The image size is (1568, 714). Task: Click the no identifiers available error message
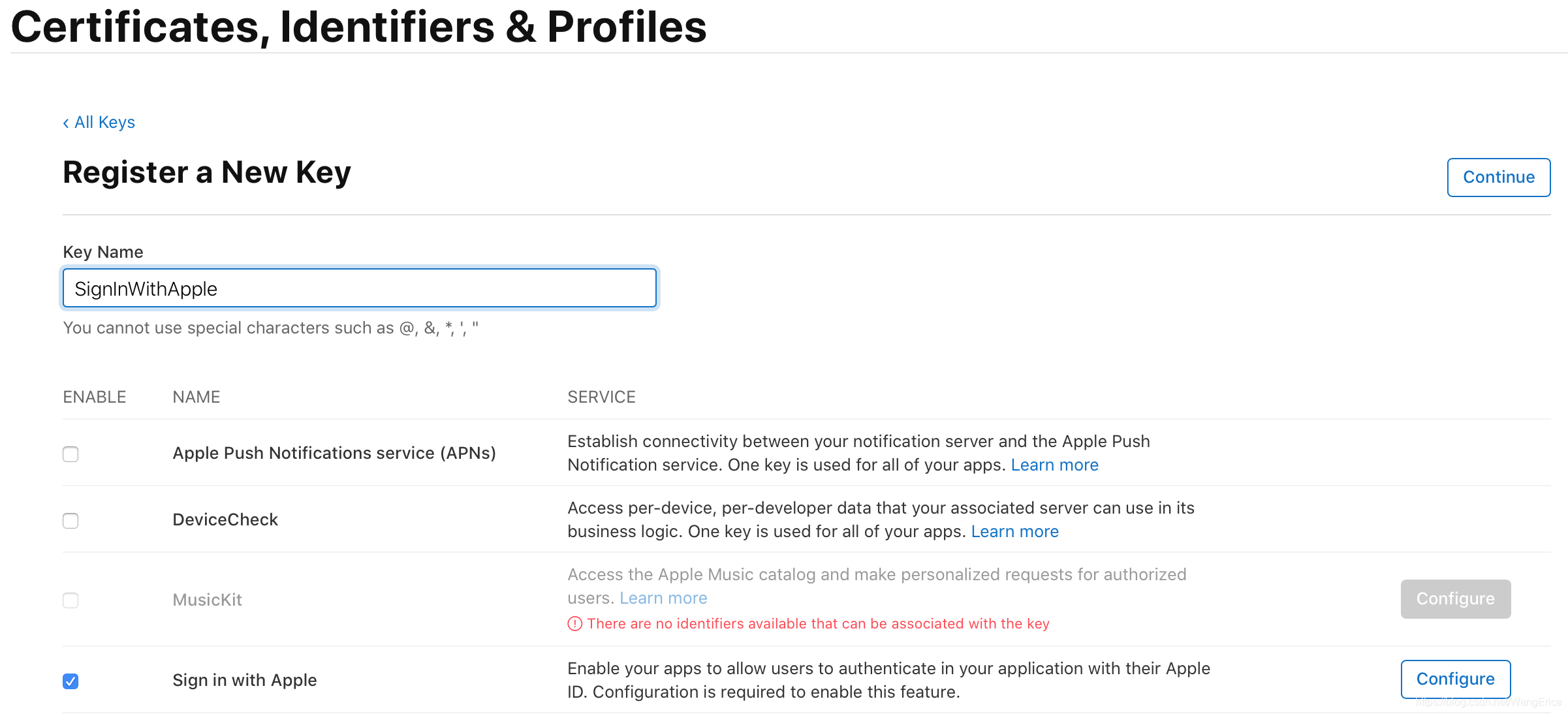[818, 624]
